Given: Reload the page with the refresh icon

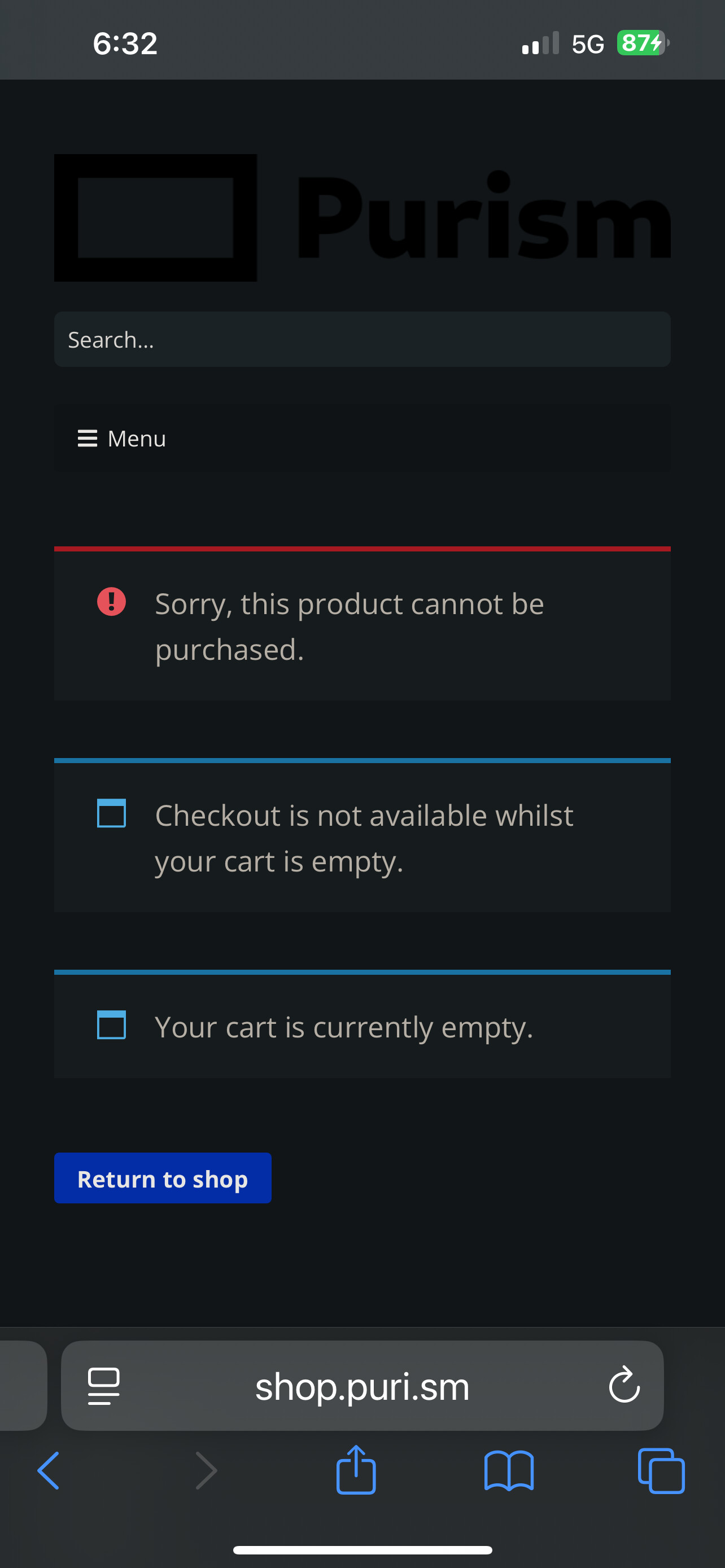Looking at the screenshot, I should pos(624,1385).
